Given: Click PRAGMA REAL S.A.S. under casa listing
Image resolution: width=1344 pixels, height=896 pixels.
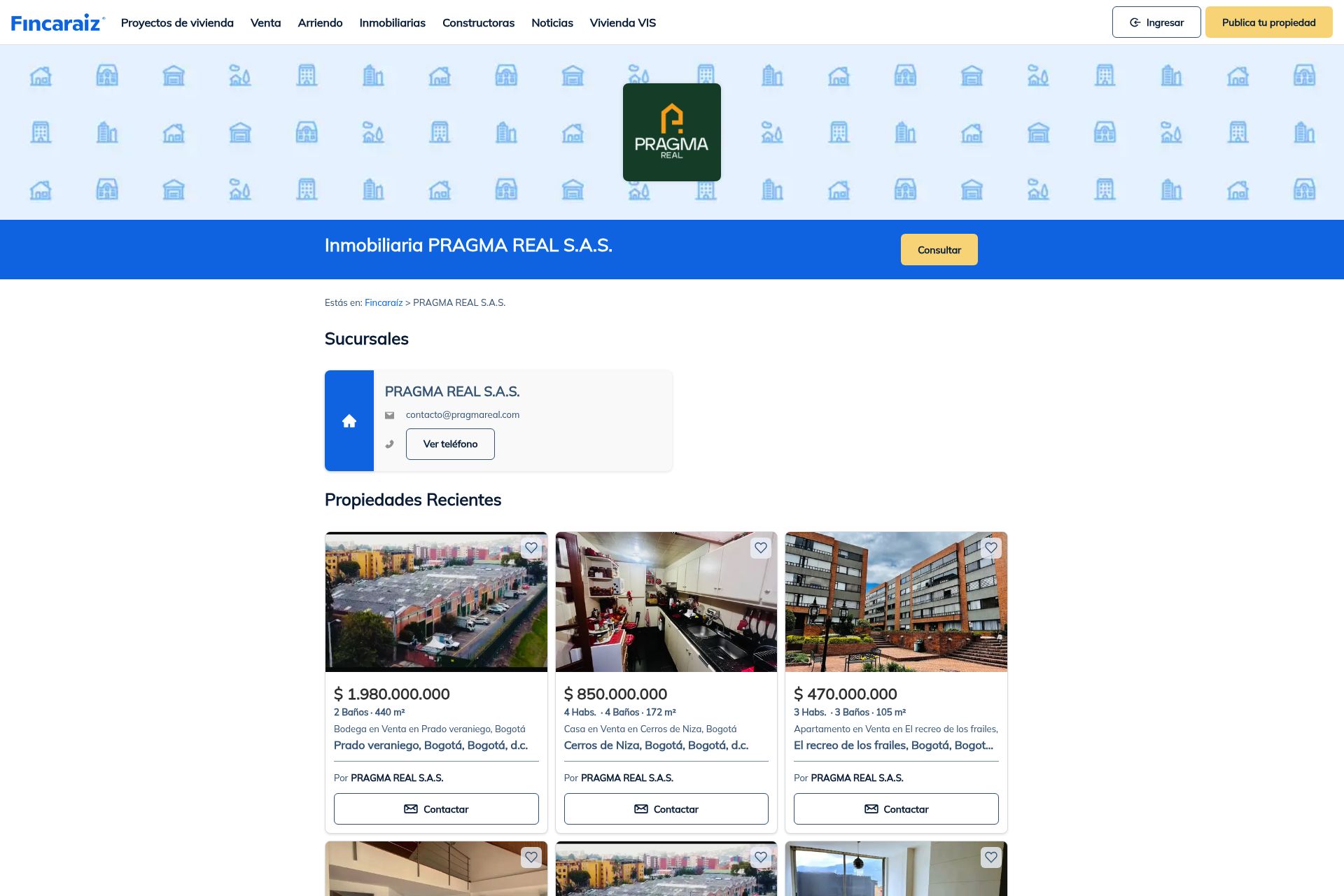Looking at the screenshot, I should click(627, 778).
